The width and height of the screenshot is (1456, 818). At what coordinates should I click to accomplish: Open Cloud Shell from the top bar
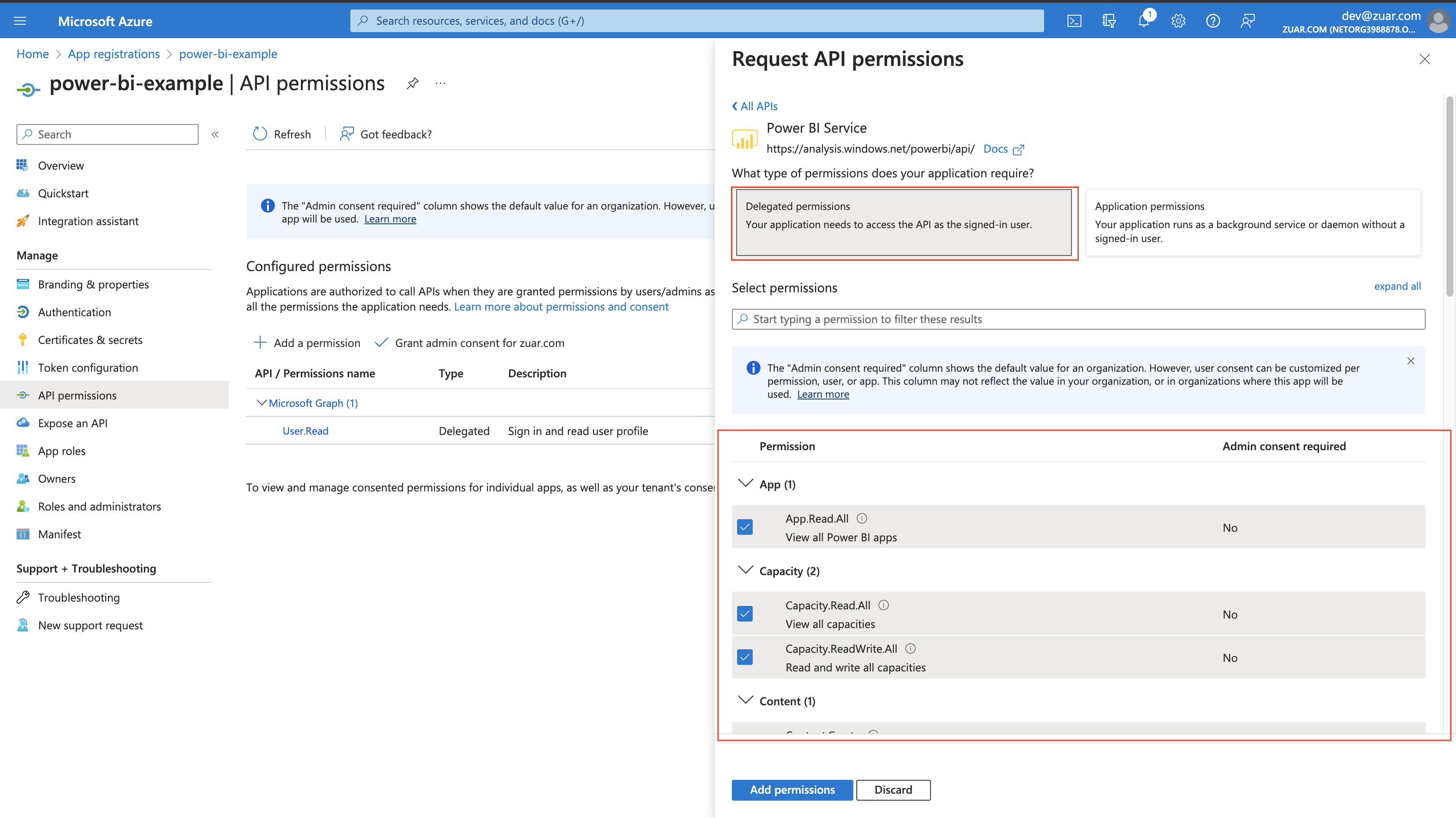tap(1074, 21)
